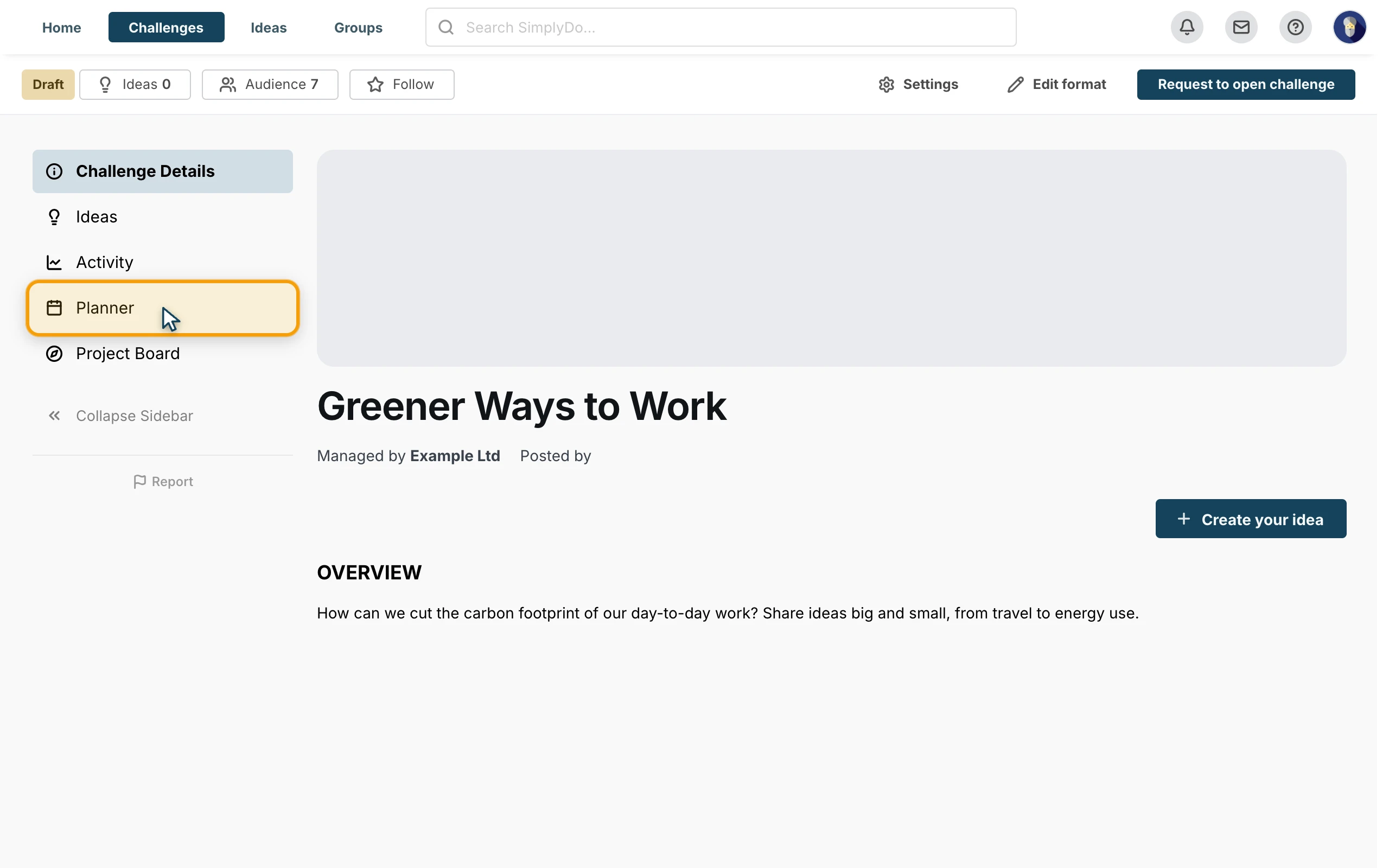Open challenge Settings
The height and width of the screenshot is (868, 1389).
[919, 85]
